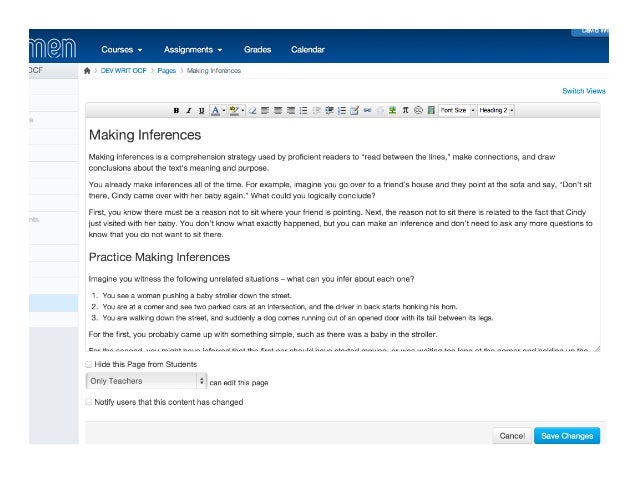Open the math equation editor (pi icon)
The width and height of the screenshot is (638, 493).
(405, 110)
